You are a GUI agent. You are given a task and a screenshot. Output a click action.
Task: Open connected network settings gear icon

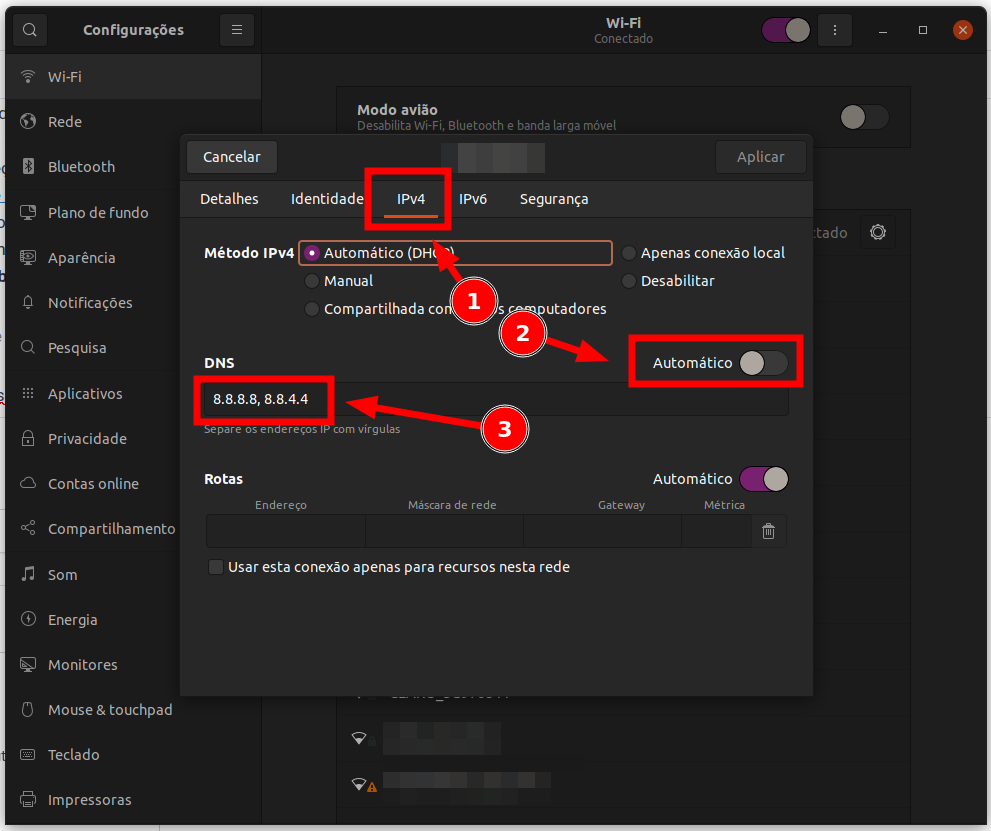tap(878, 232)
